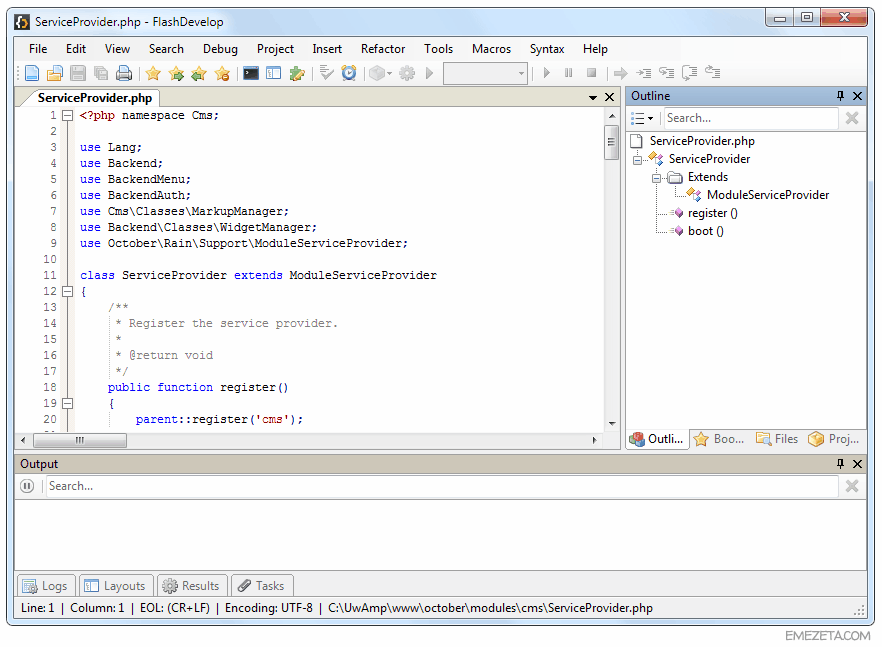Click the grey test movie play arrow
The height and width of the screenshot is (647, 882).
[x=430, y=73]
